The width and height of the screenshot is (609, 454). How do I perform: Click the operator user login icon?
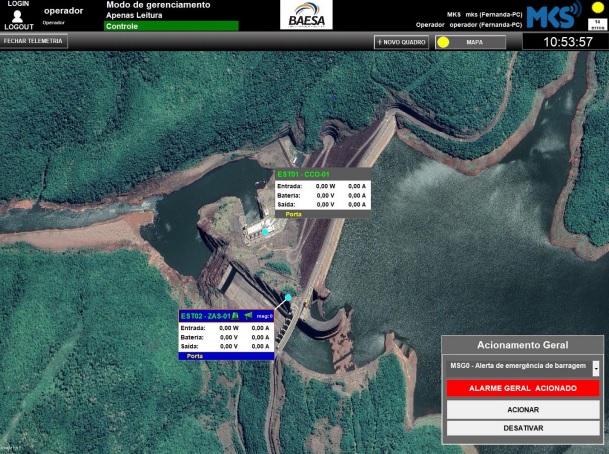click(x=17, y=15)
